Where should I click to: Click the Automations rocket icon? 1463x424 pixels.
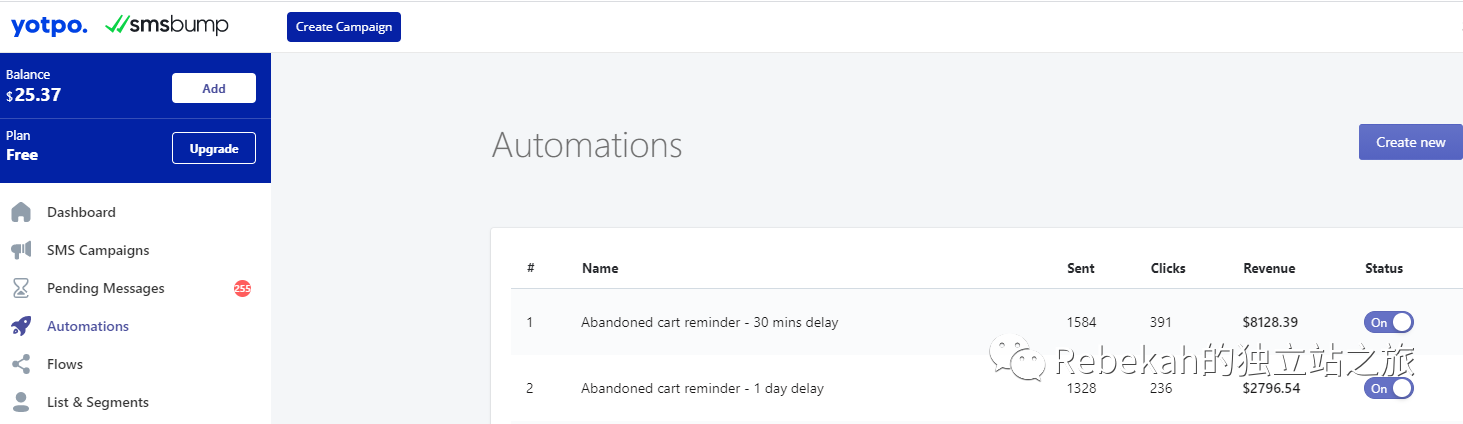tap(20, 326)
